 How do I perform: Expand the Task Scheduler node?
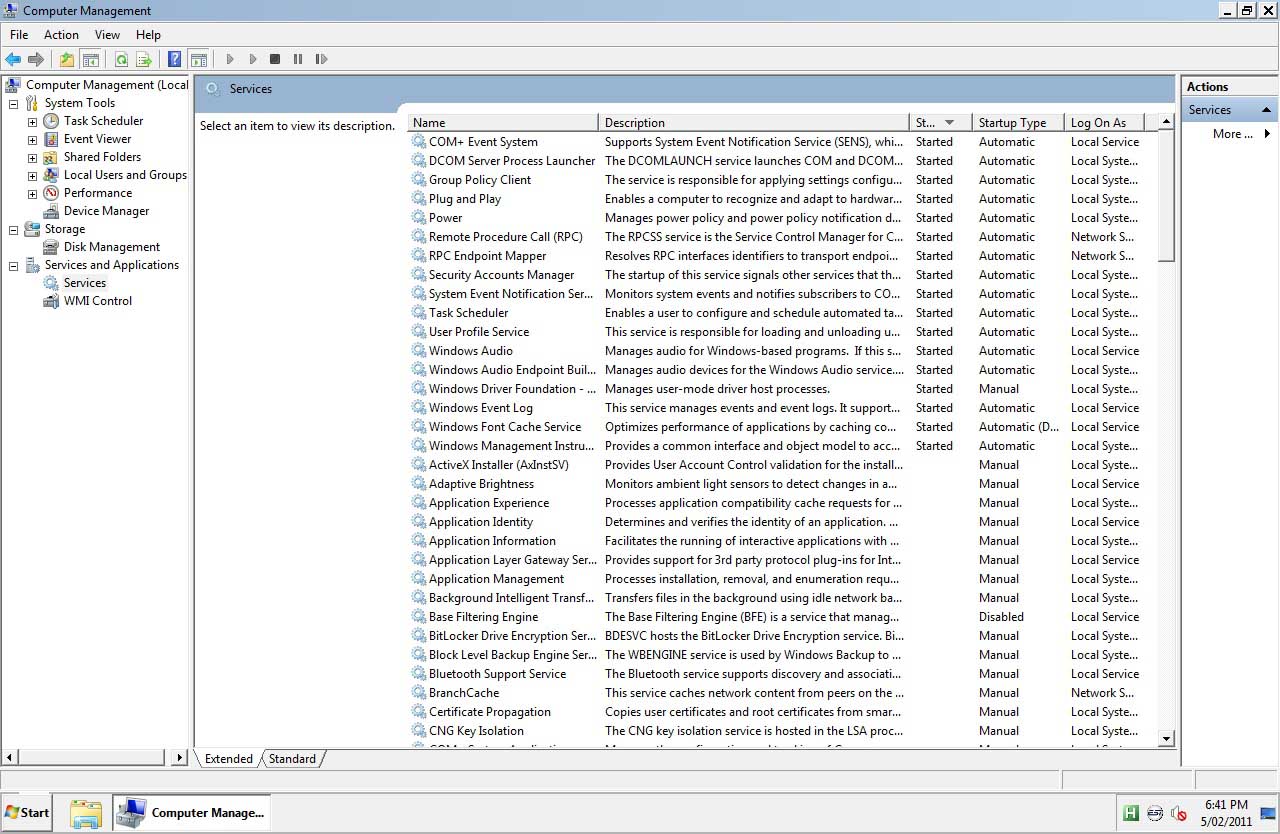point(32,121)
